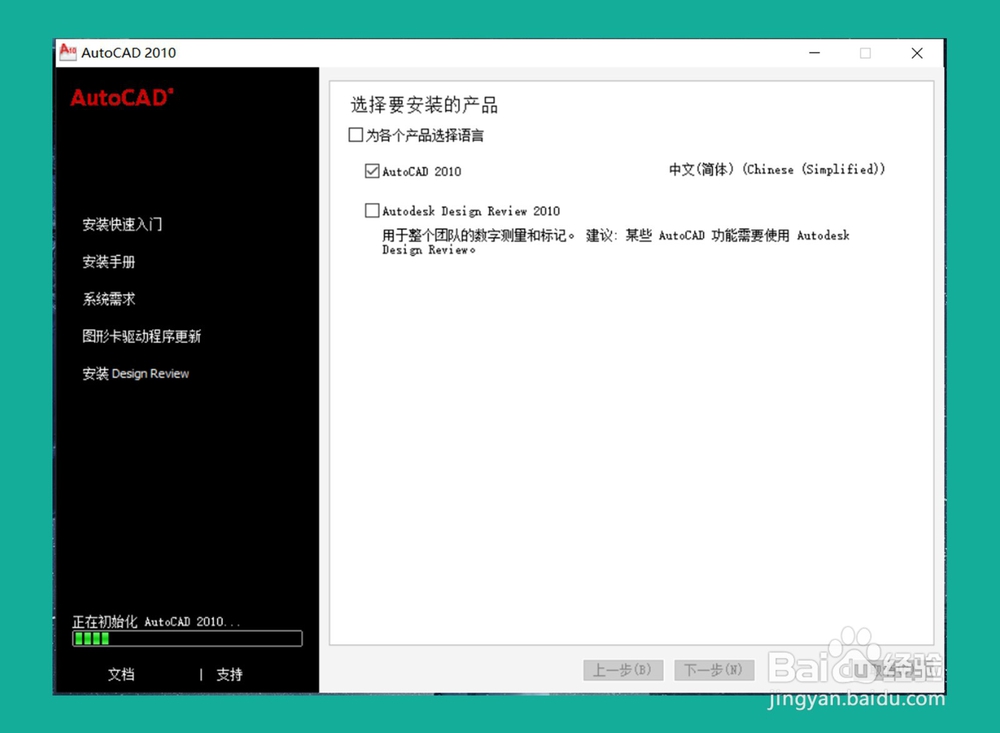Click the 文档 link at bottom
The width and height of the screenshot is (1000, 733).
[x=121, y=674]
